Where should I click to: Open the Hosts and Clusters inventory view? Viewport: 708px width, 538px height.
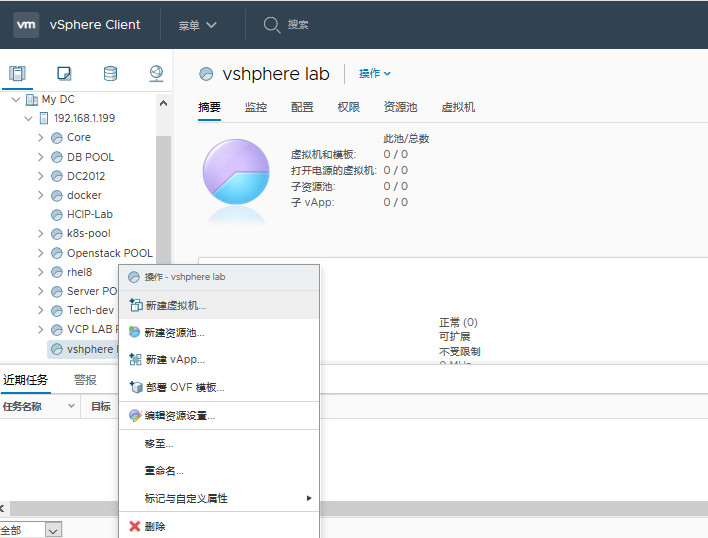coord(18,73)
